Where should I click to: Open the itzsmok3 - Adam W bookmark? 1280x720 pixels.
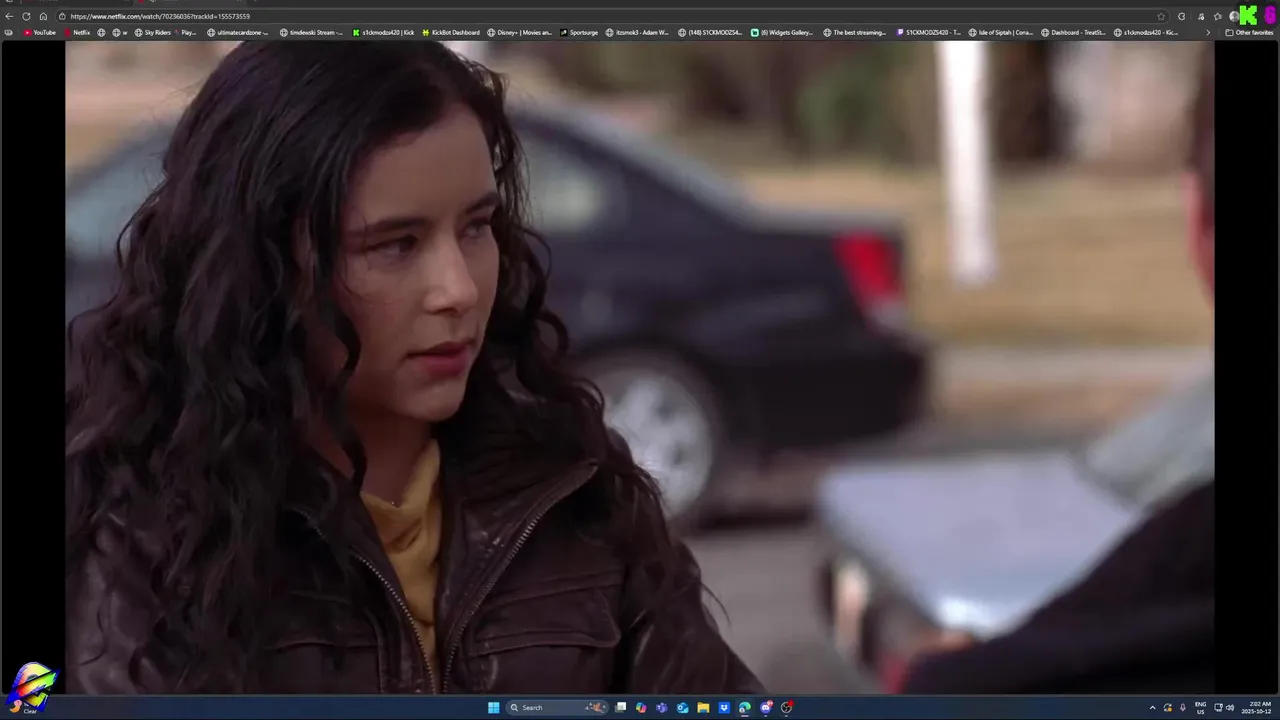[x=637, y=32]
